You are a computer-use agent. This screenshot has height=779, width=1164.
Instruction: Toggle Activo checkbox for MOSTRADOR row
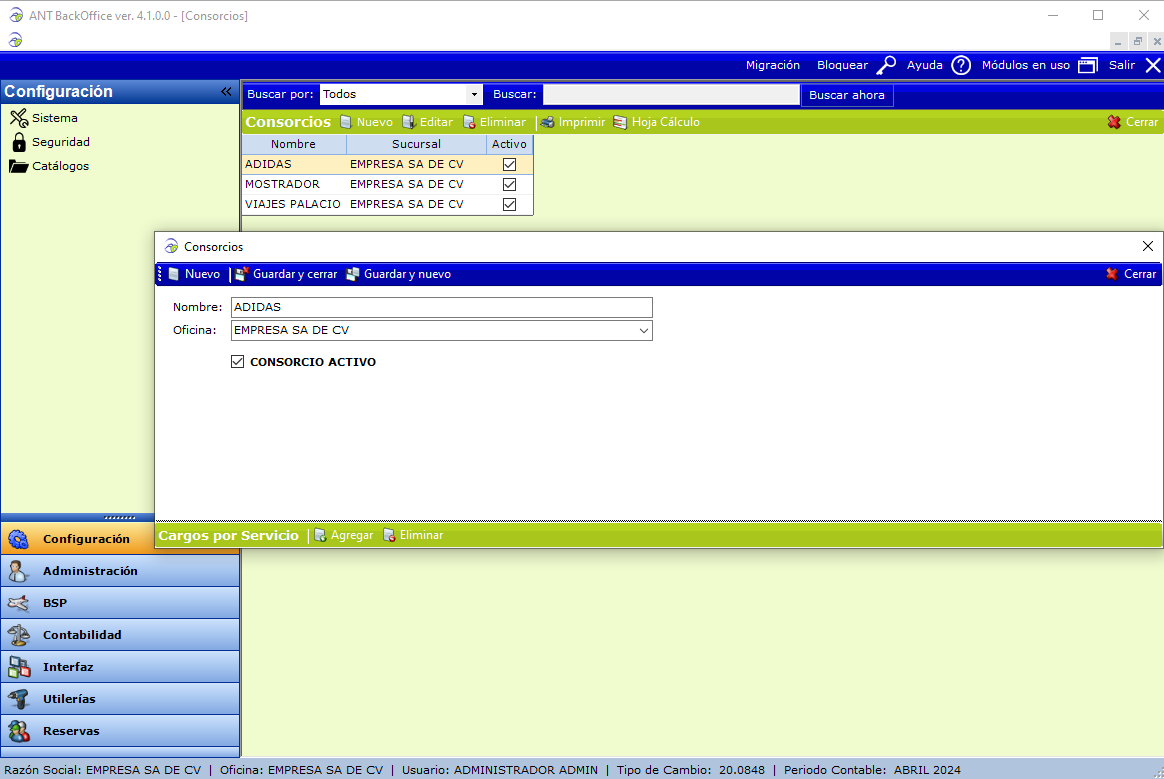click(509, 184)
